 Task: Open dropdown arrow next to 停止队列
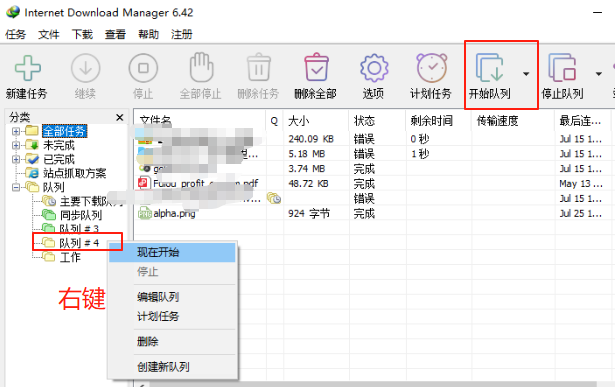tap(599, 73)
